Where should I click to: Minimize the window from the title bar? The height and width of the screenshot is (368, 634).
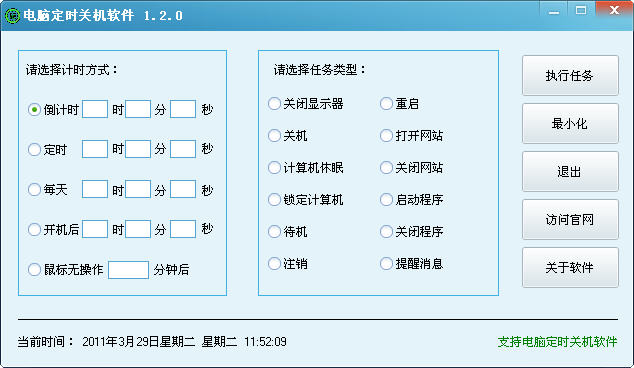554,10
